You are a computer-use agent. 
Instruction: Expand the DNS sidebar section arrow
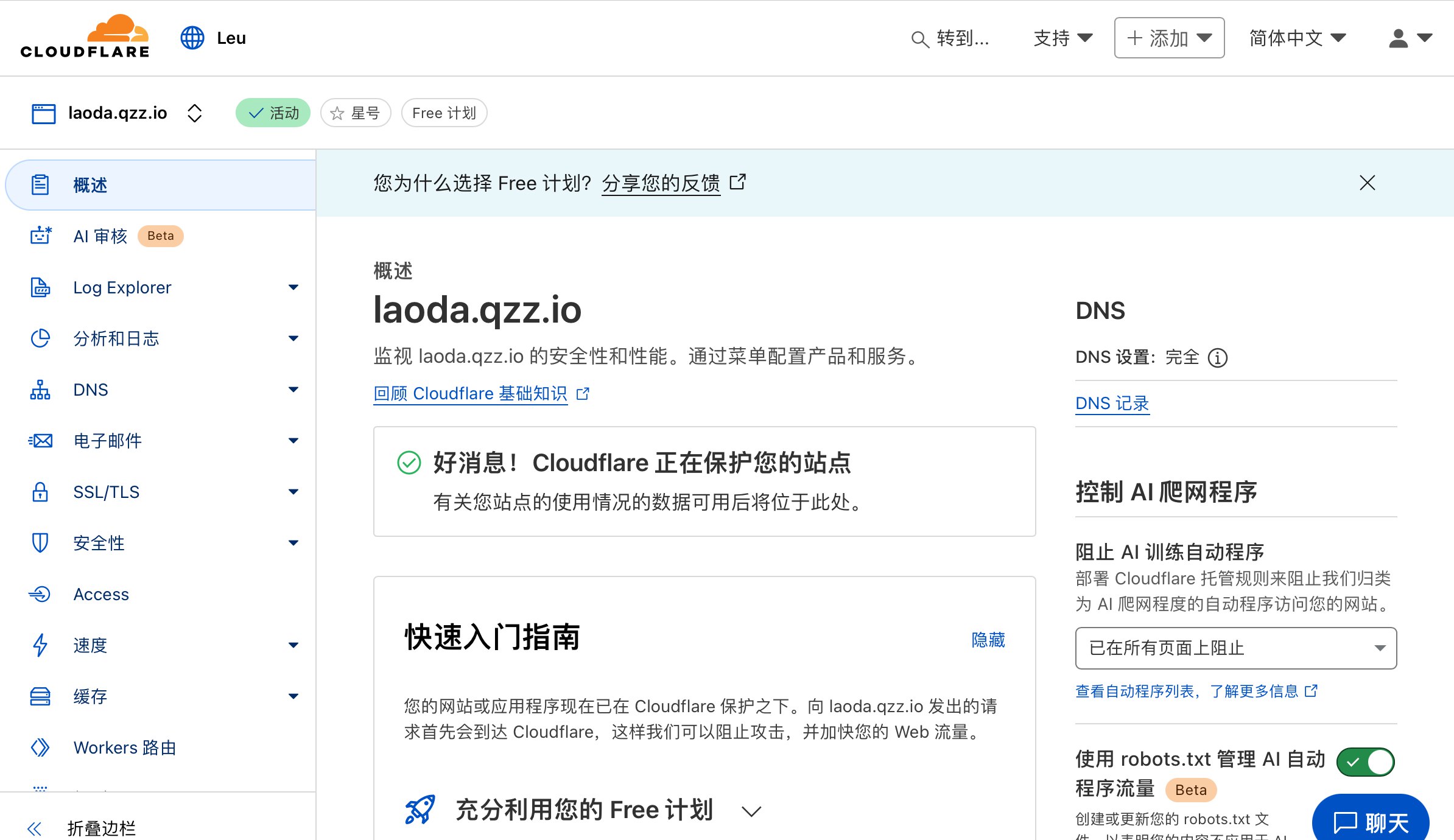point(293,390)
